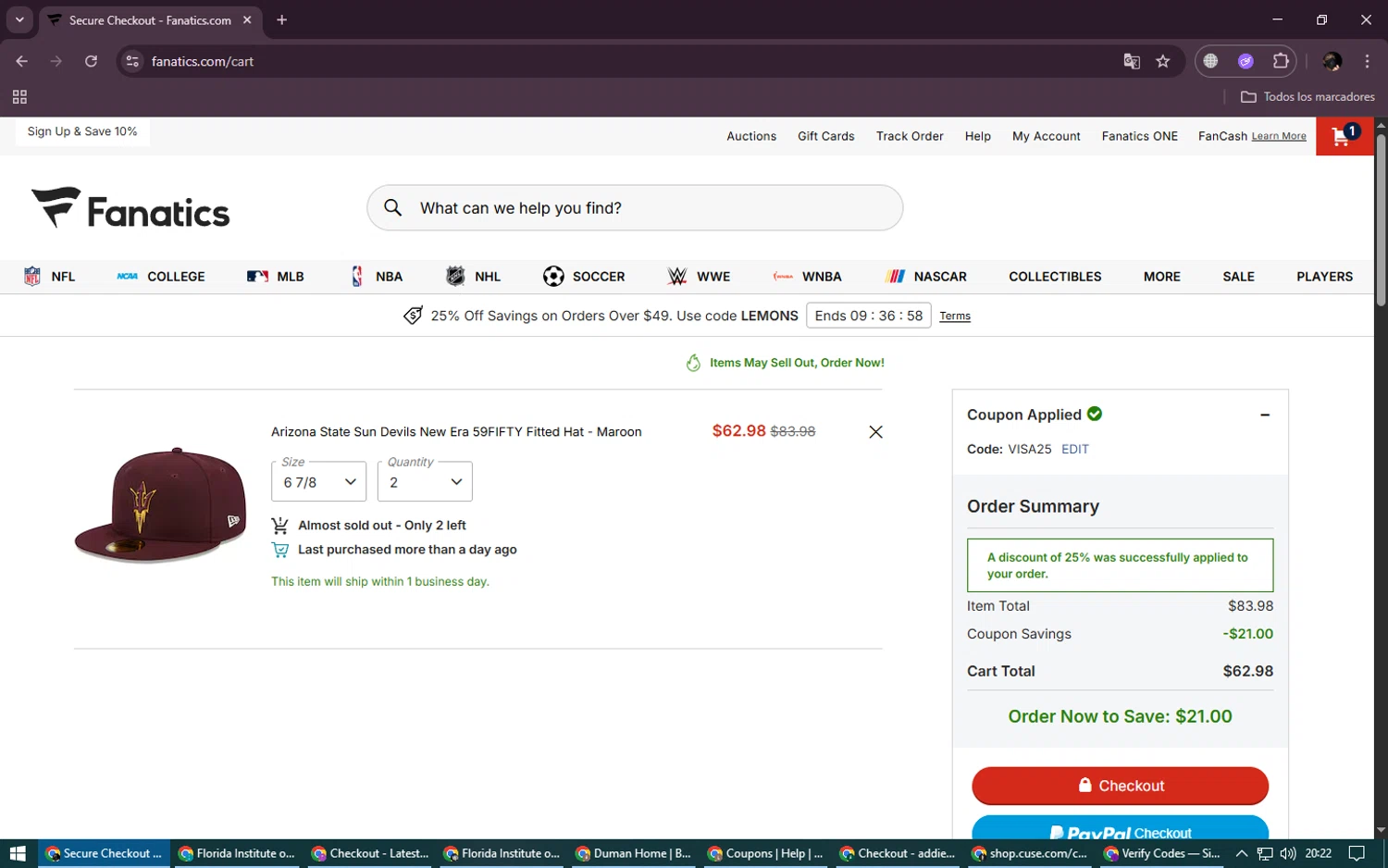
Task: Open the NBA menu
Action: pyautogui.click(x=377, y=277)
